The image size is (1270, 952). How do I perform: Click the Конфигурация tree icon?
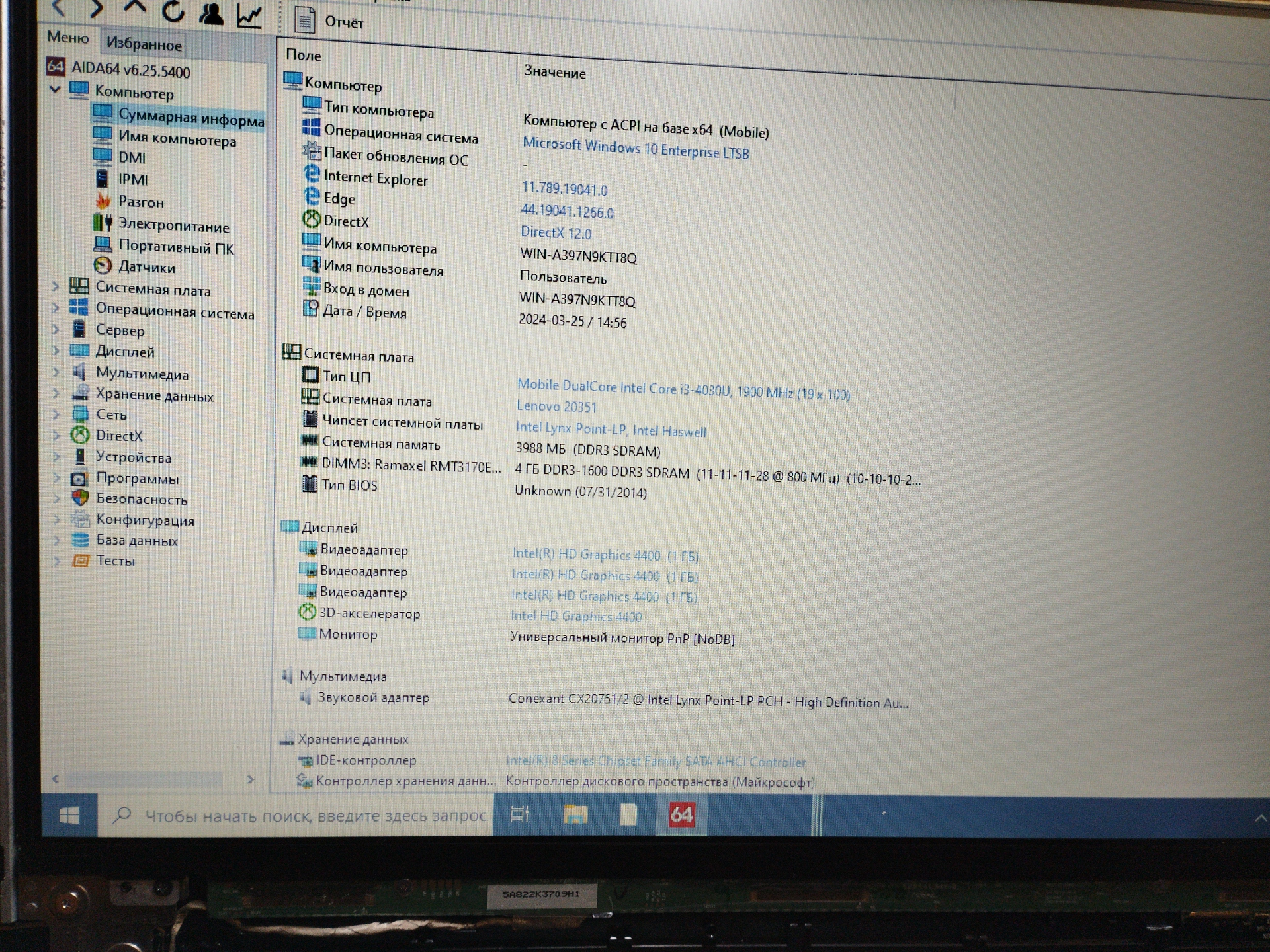click(x=80, y=519)
